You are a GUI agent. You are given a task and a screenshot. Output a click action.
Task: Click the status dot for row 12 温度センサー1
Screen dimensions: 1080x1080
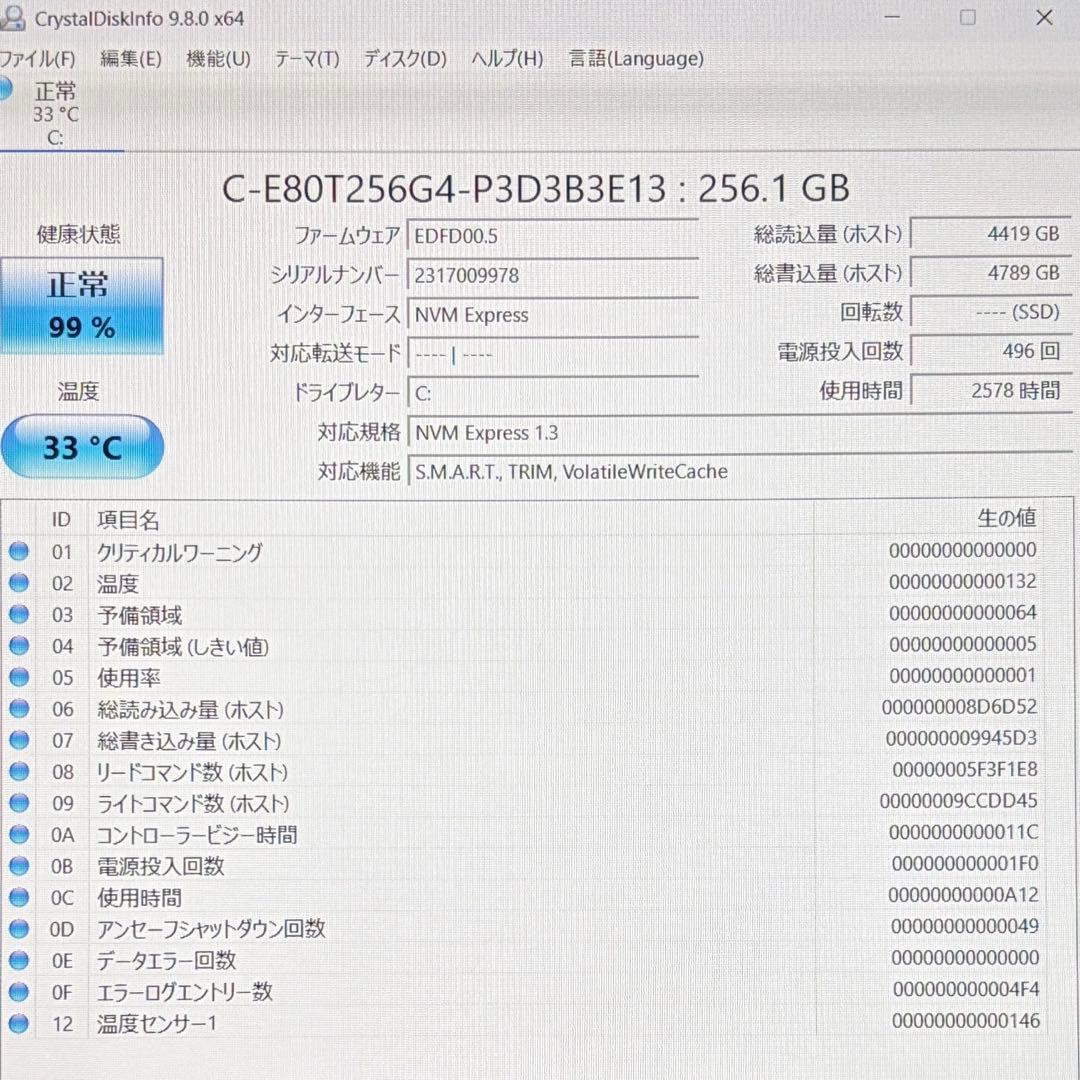(19, 1023)
